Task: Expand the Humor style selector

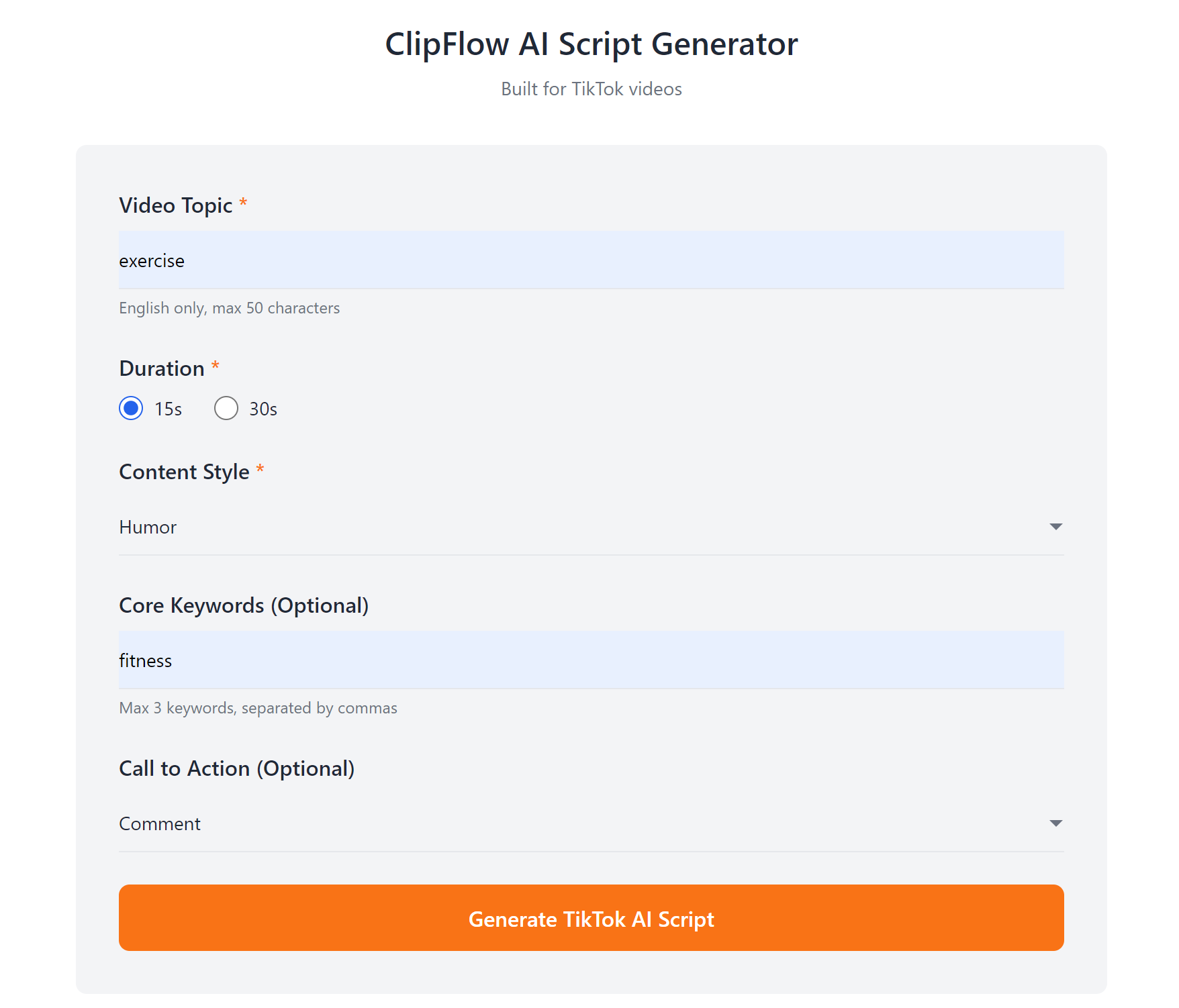Action: pos(591,527)
